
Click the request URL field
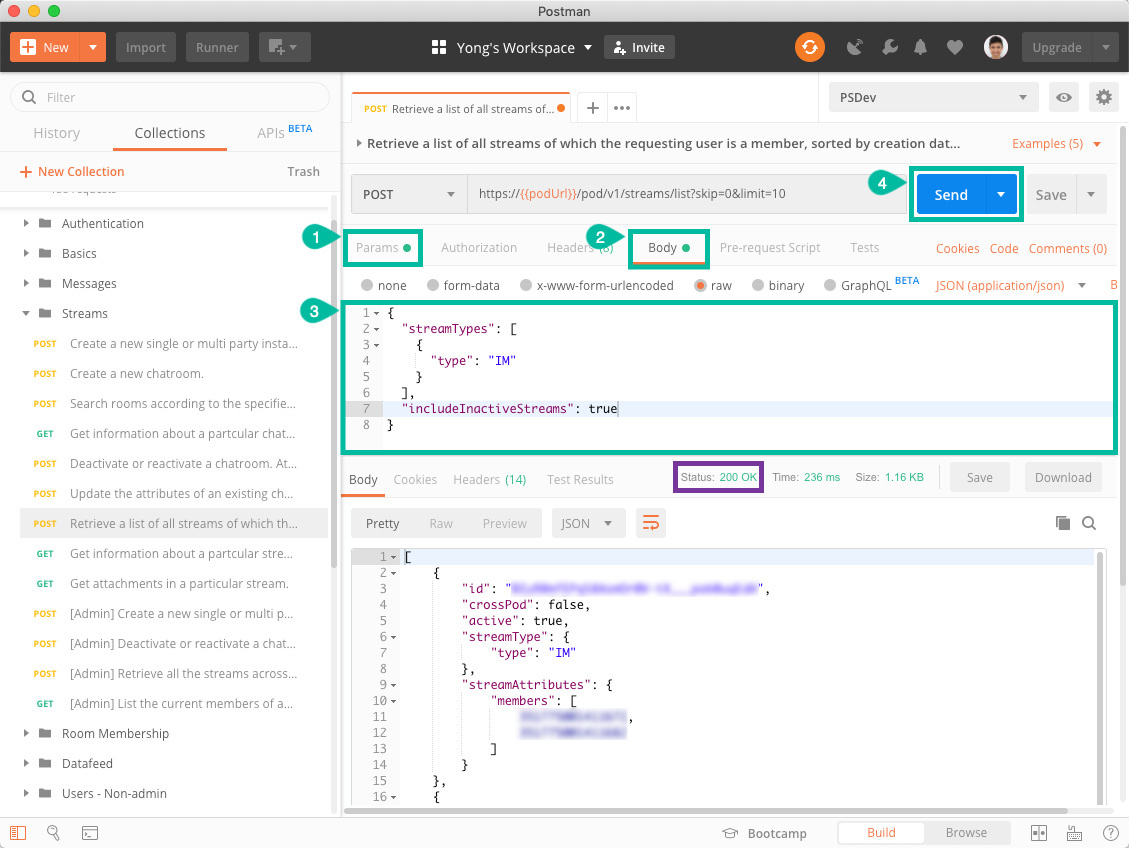pyautogui.click(x=686, y=194)
